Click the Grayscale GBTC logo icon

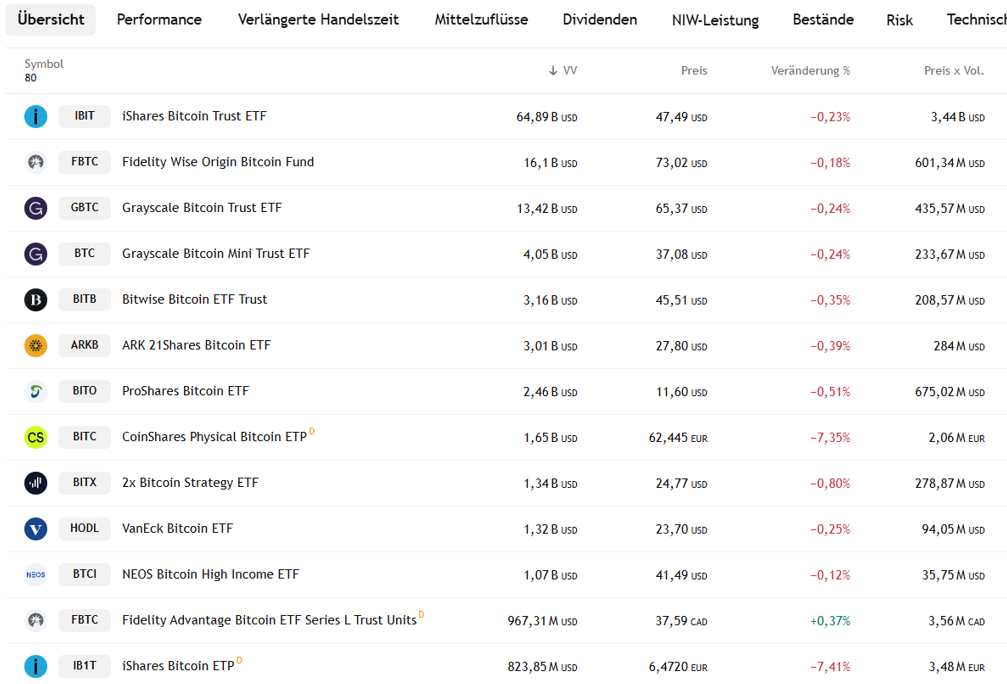35,208
